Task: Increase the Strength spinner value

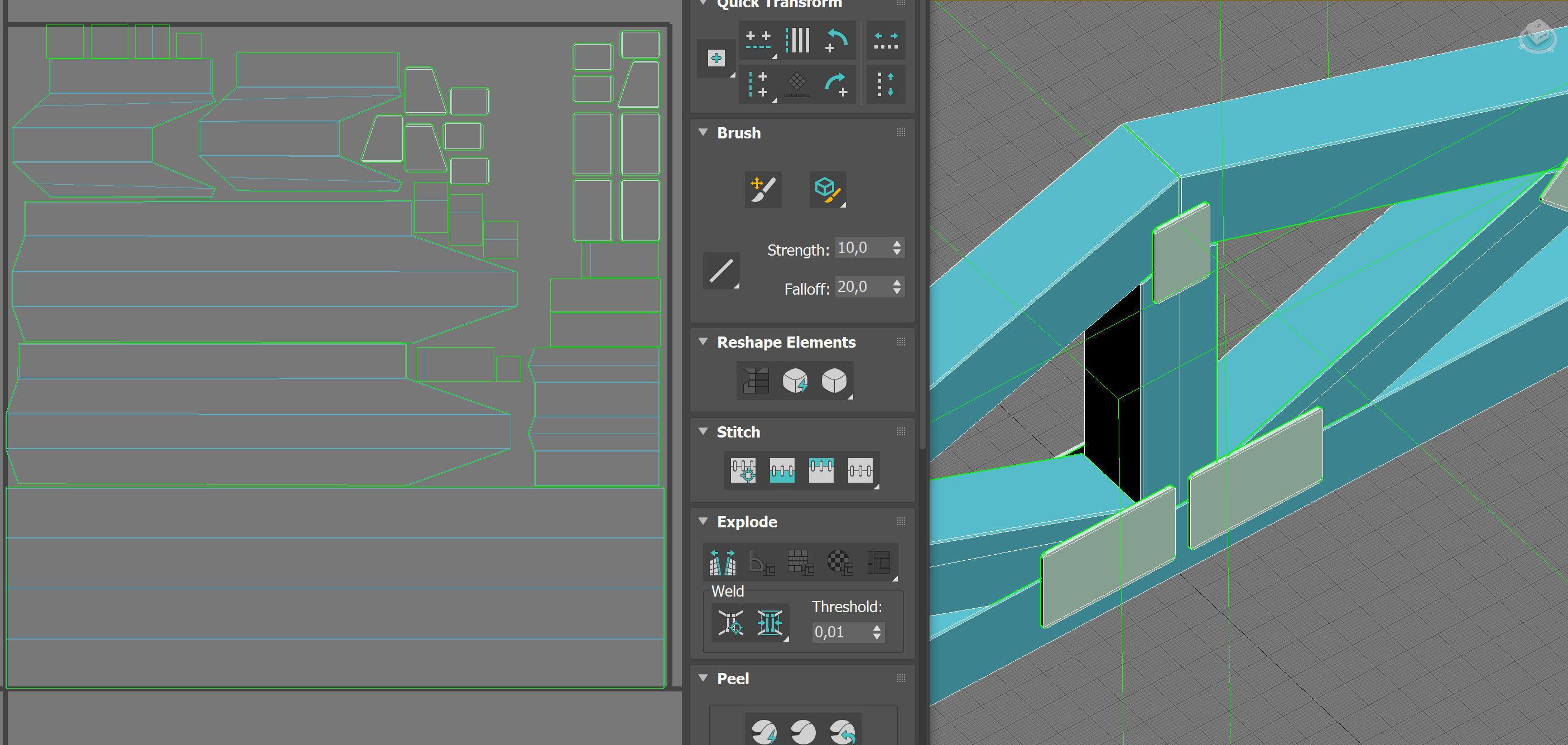Action: [897, 243]
